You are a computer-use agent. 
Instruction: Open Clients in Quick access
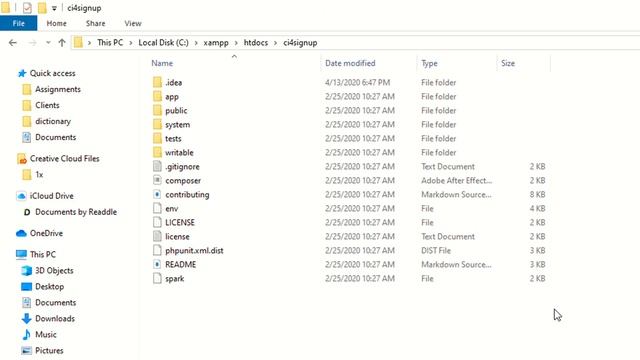47,105
